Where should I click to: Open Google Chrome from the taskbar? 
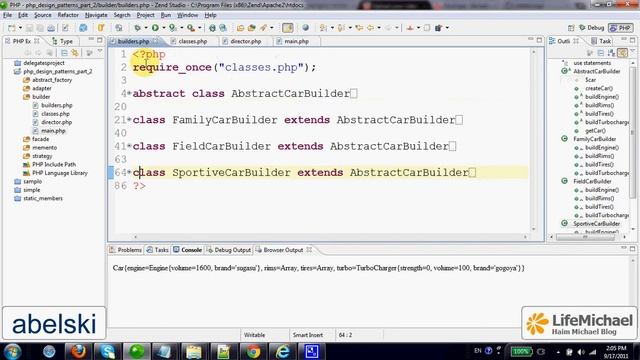tap(253, 351)
